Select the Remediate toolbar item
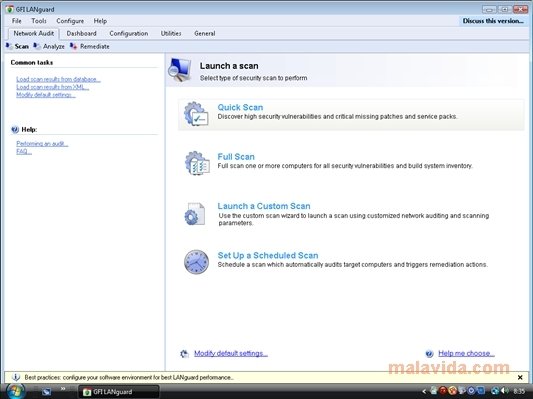This screenshot has height=399, width=533. click(90, 46)
